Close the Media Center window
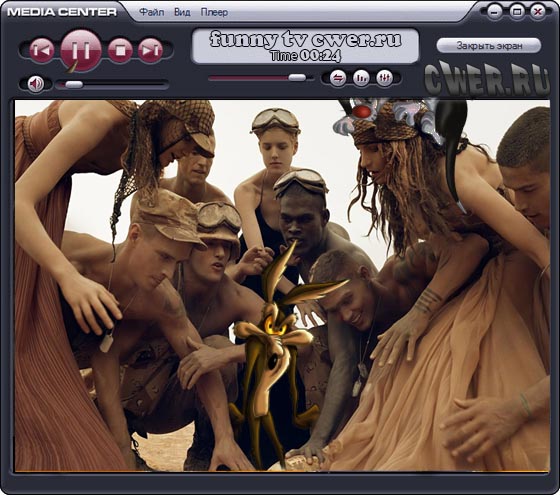 tap(538, 11)
